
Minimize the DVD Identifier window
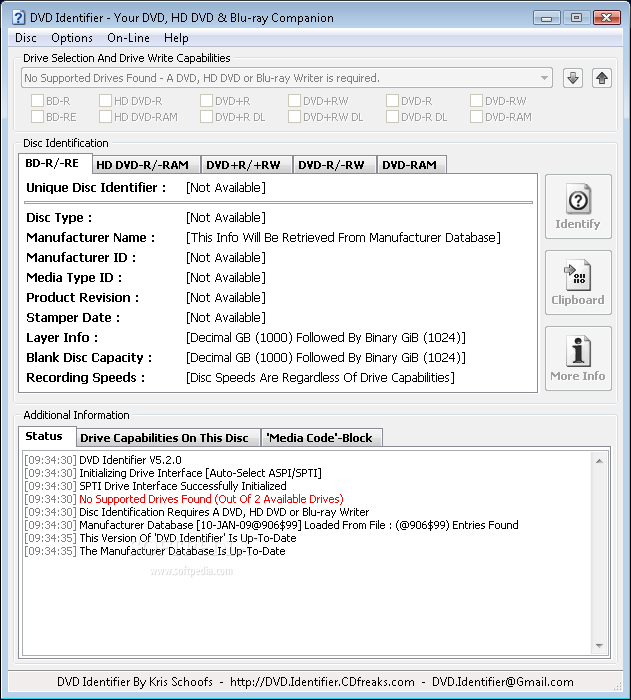click(547, 18)
